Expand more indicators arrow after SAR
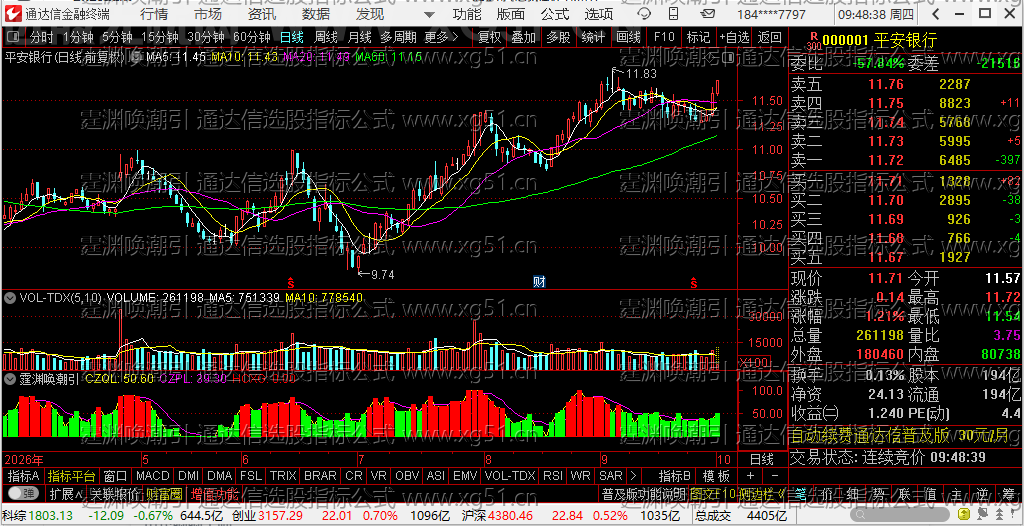Viewport: 1024px width, 526px height. (x=634, y=476)
